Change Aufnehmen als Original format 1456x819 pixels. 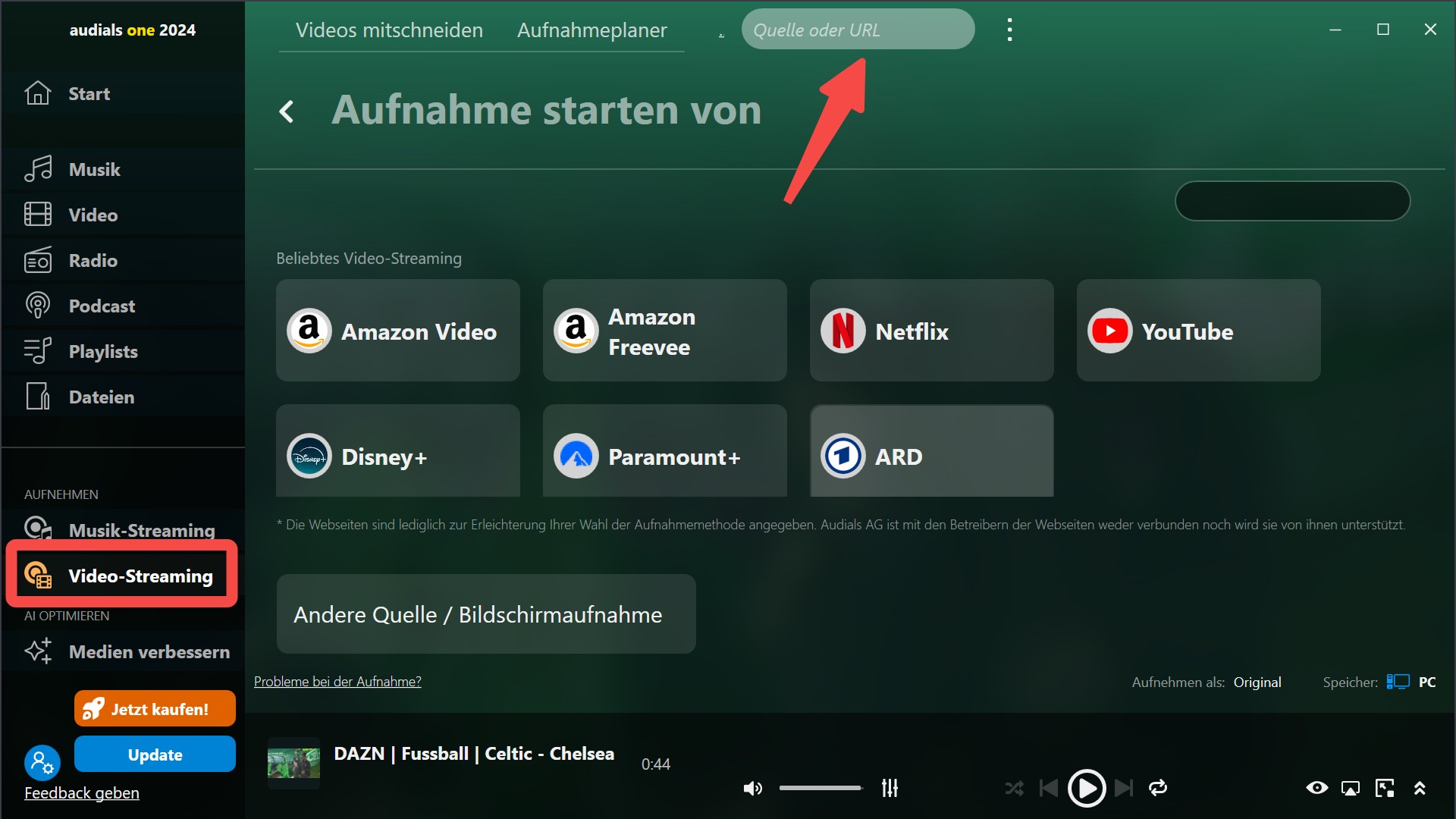[1257, 682]
